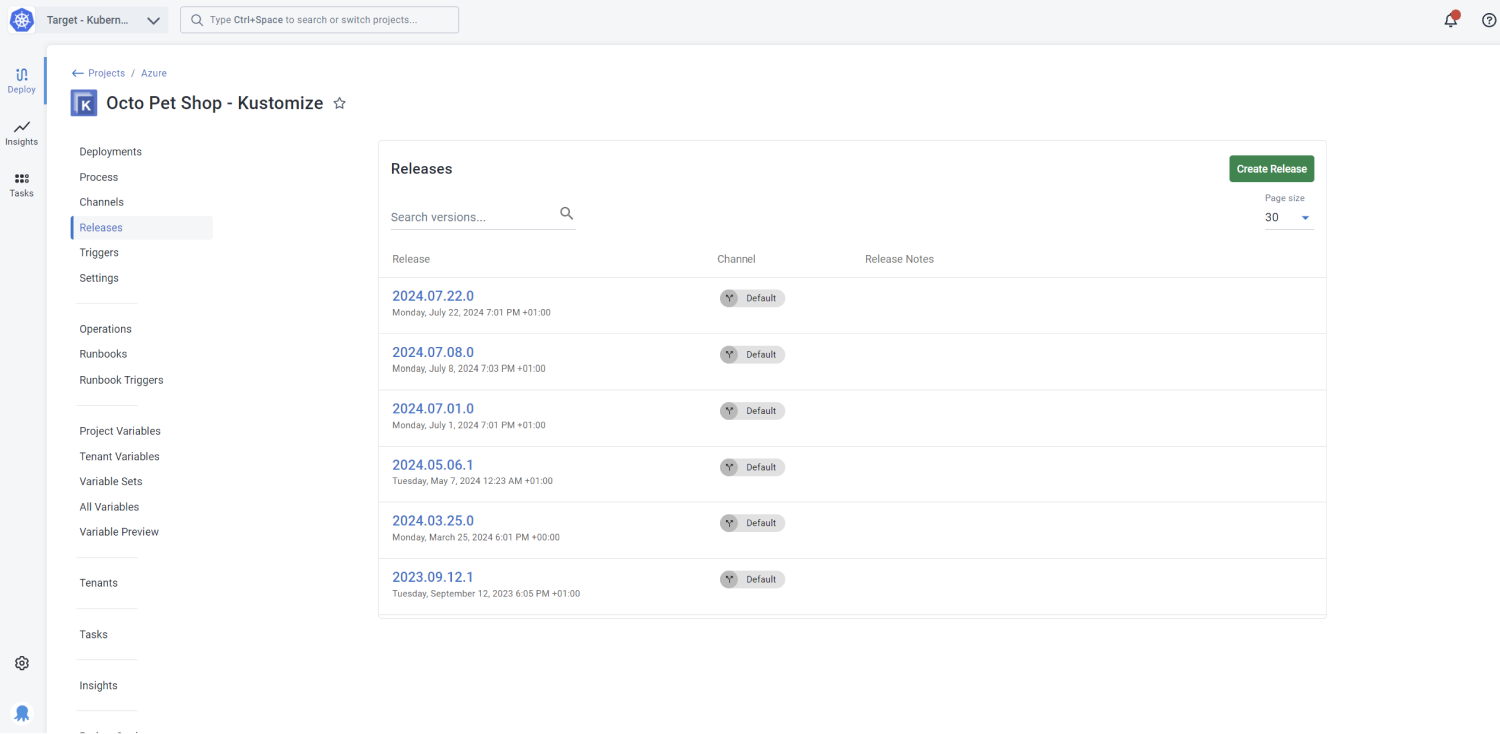Select Runbooks in the project sidebar

103,353
